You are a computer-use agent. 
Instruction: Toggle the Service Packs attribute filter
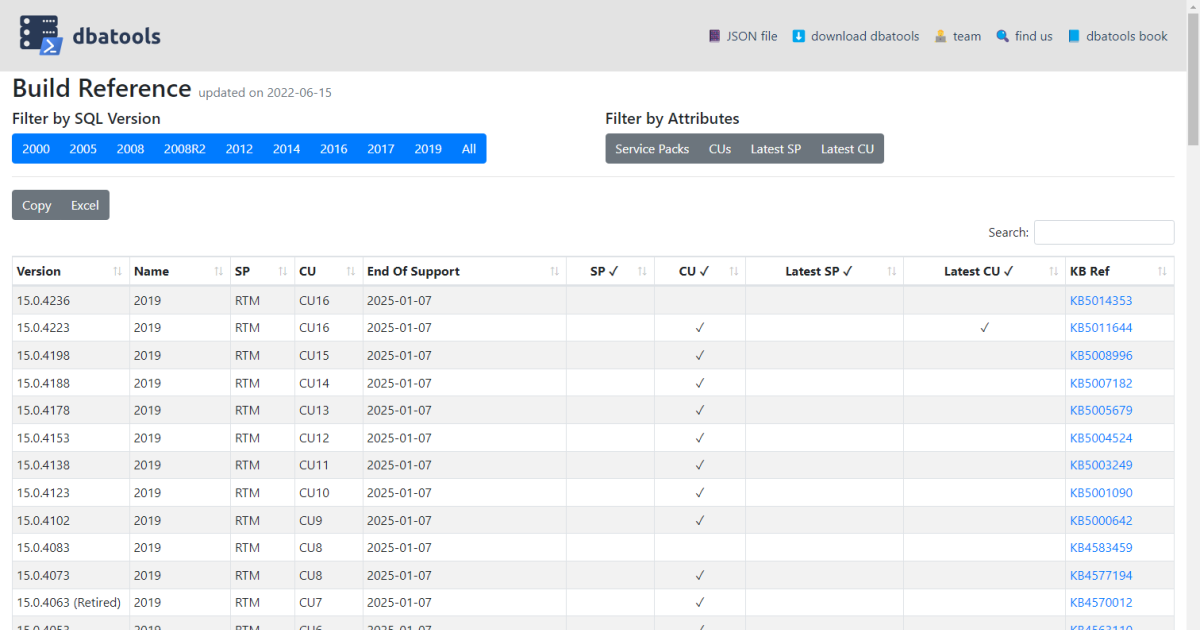[652, 149]
